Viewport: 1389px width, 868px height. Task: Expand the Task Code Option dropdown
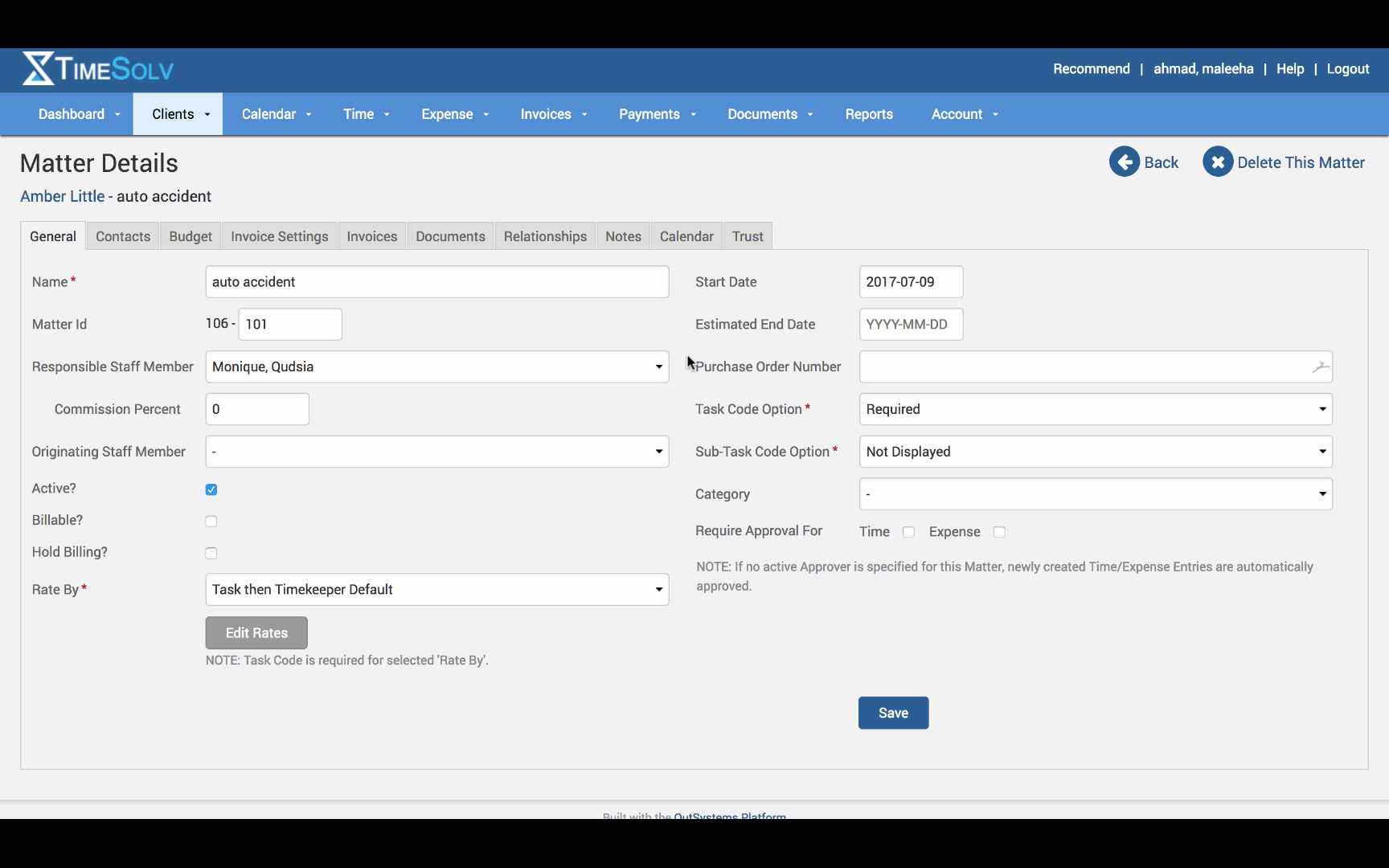tap(1095, 409)
